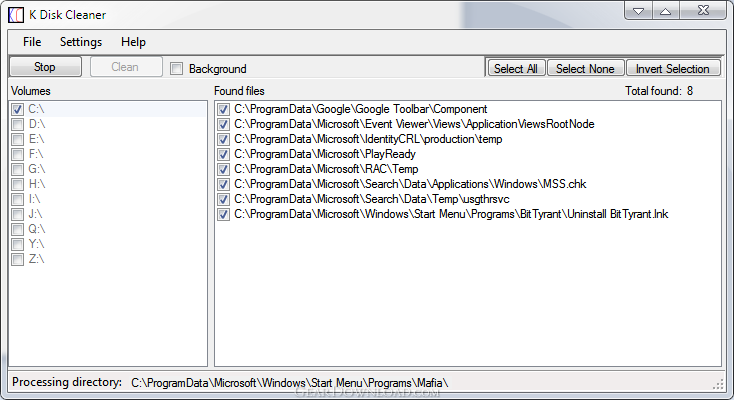Uncheck the MSS.chk file checkbox

coord(224,185)
